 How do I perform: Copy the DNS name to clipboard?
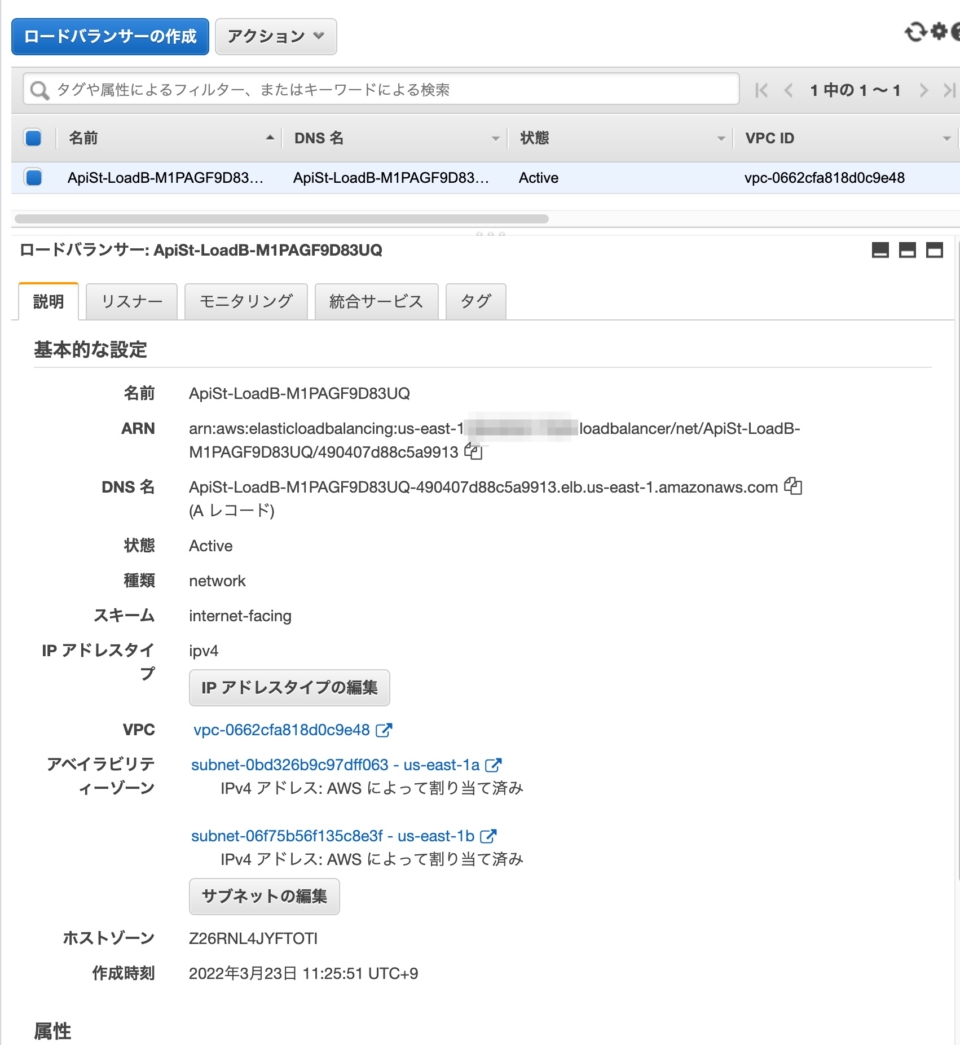[x=791, y=487]
